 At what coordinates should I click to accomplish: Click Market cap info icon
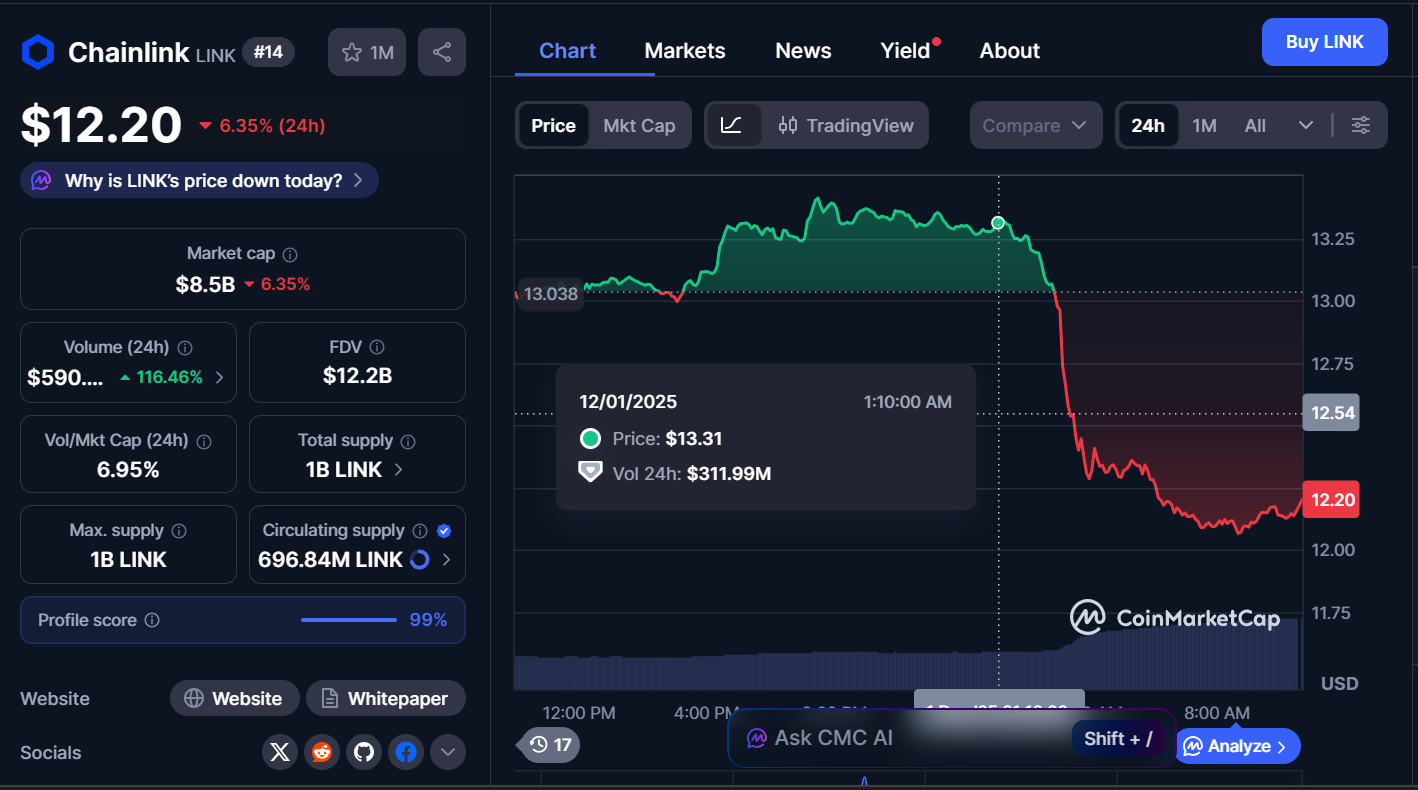pos(290,255)
